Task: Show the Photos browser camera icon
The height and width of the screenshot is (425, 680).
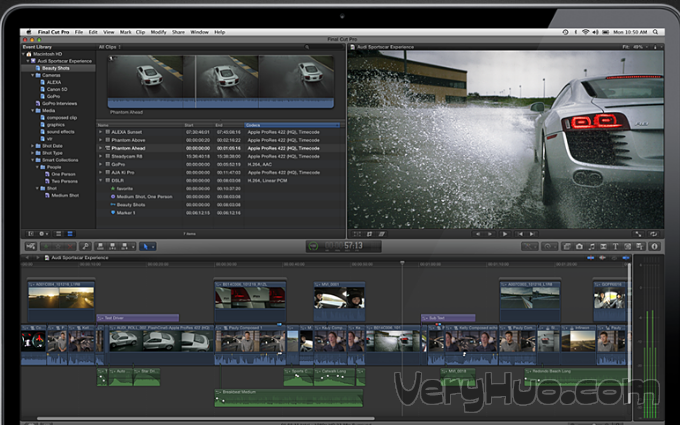Action: 579,246
